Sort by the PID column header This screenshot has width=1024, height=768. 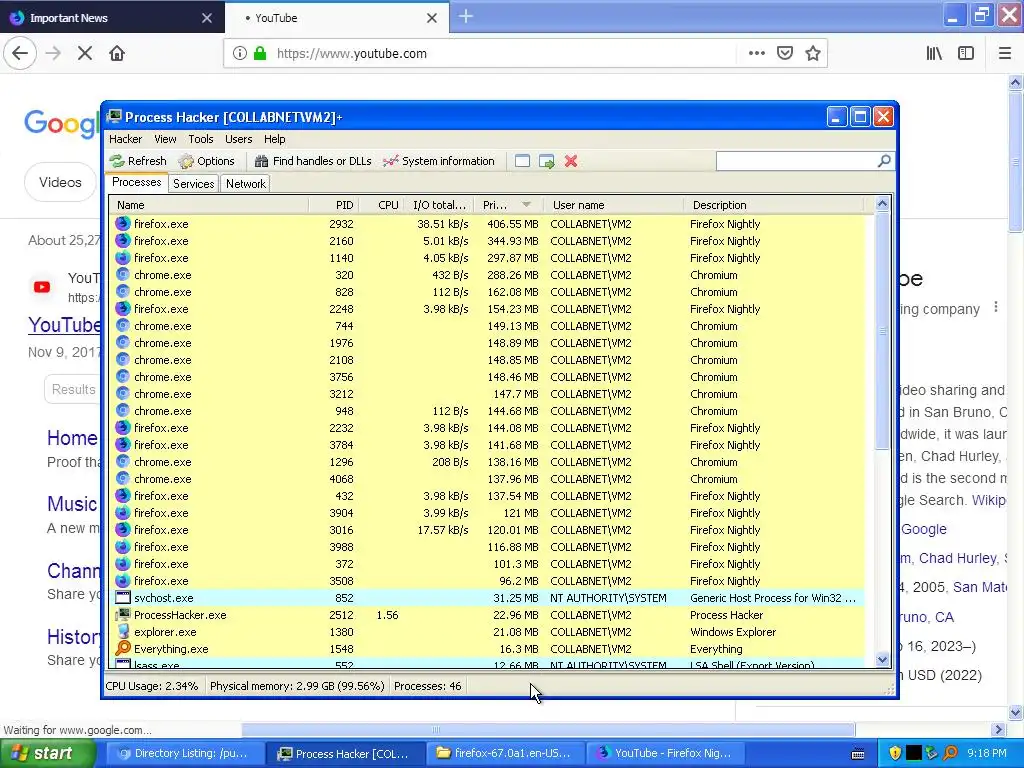tap(334, 205)
